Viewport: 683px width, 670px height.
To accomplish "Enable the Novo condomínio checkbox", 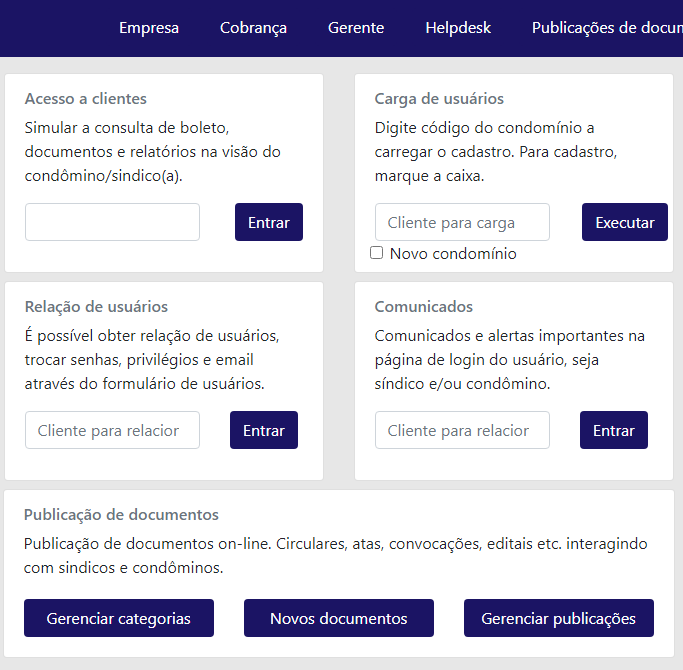I will pos(377,253).
